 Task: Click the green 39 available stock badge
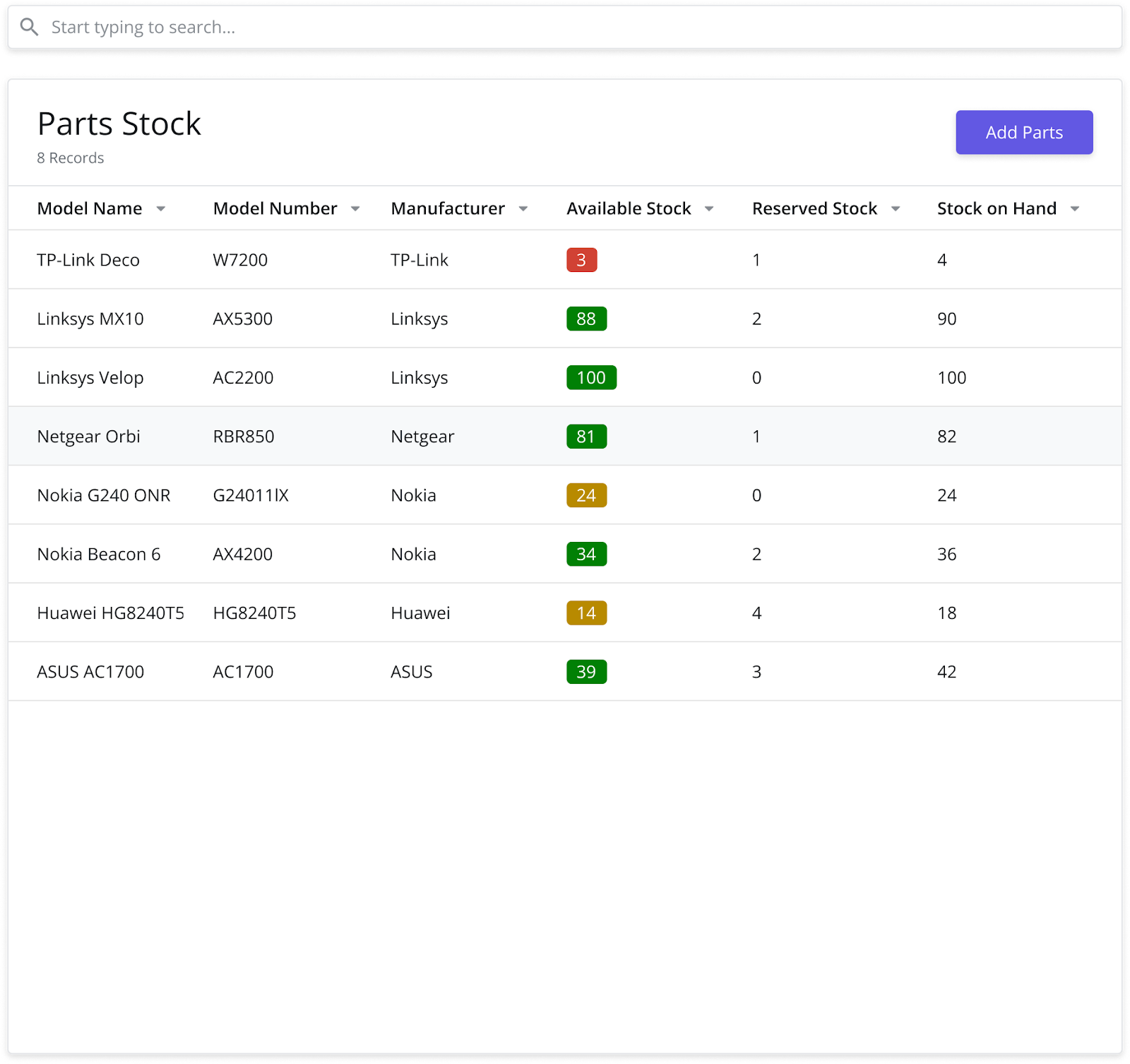tap(587, 672)
